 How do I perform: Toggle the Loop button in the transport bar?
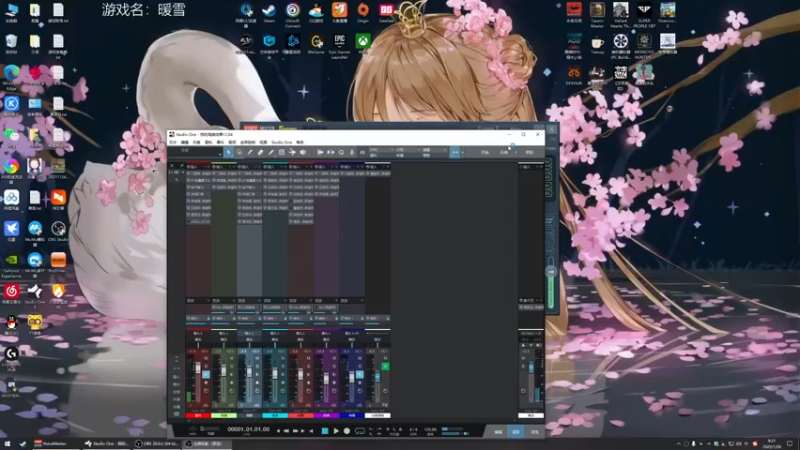tap(360, 431)
